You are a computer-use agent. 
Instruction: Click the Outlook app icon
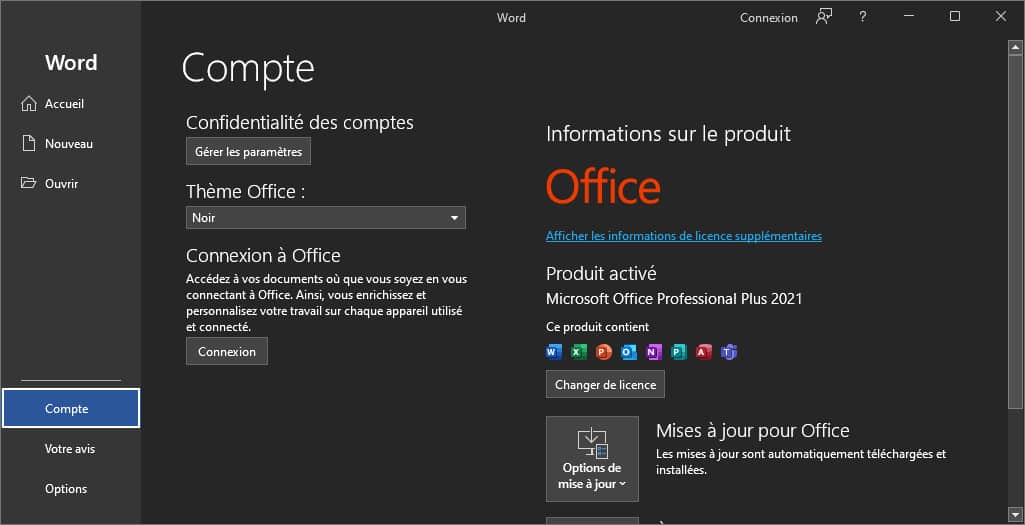coord(628,352)
